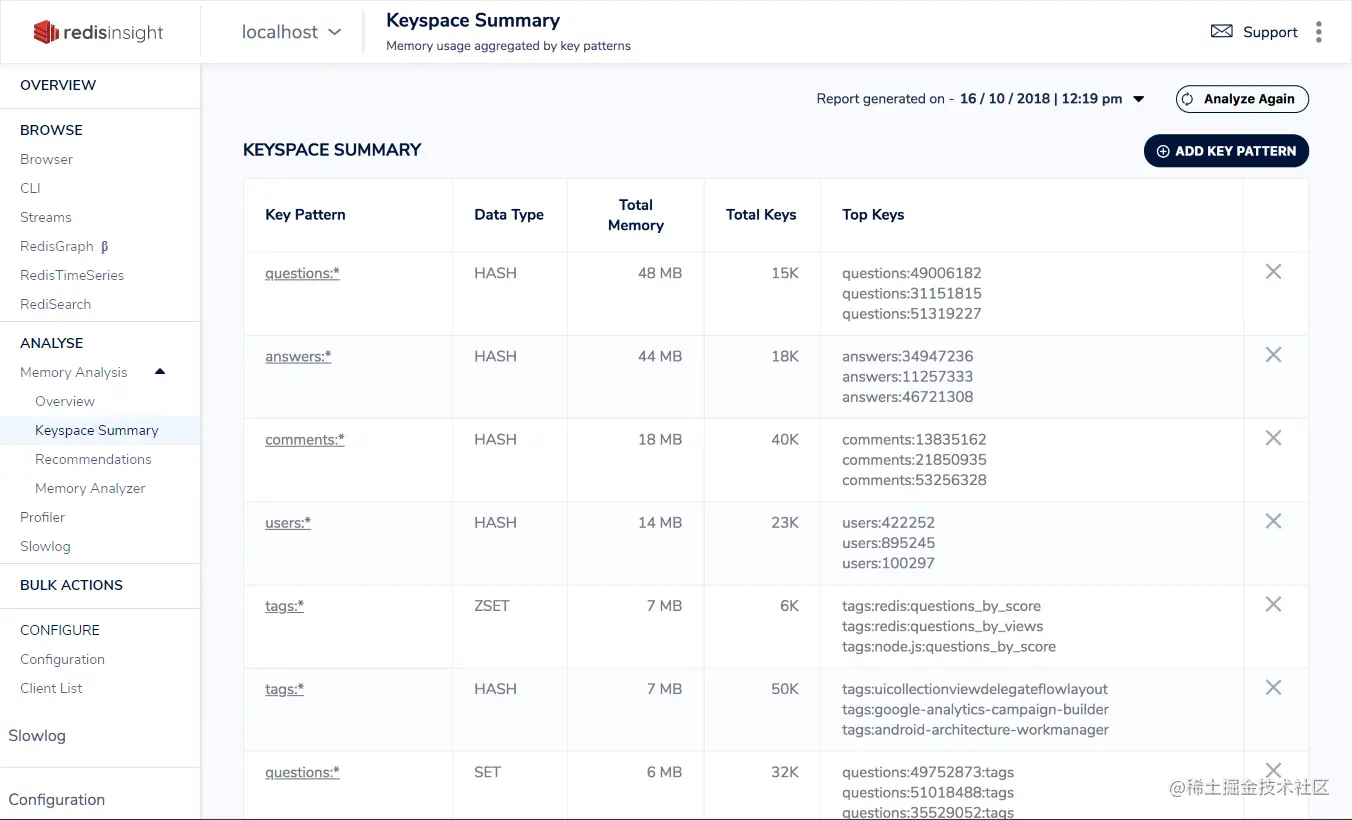1352x820 pixels.
Task: Open the localhost database dropdown
Action: [x=291, y=32]
